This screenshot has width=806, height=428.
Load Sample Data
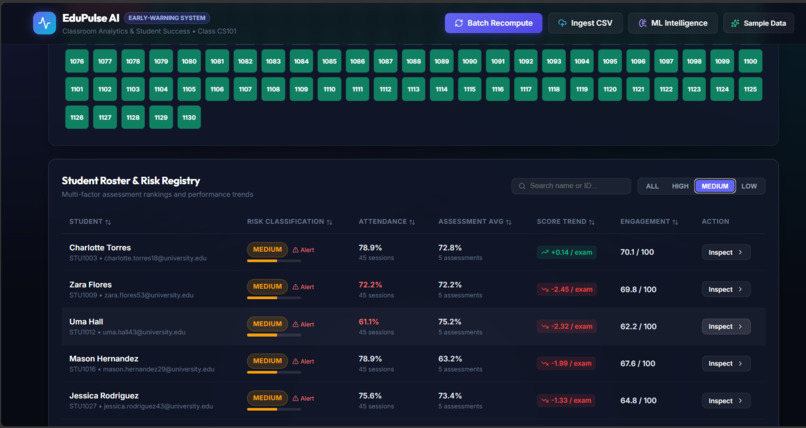tap(759, 23)
